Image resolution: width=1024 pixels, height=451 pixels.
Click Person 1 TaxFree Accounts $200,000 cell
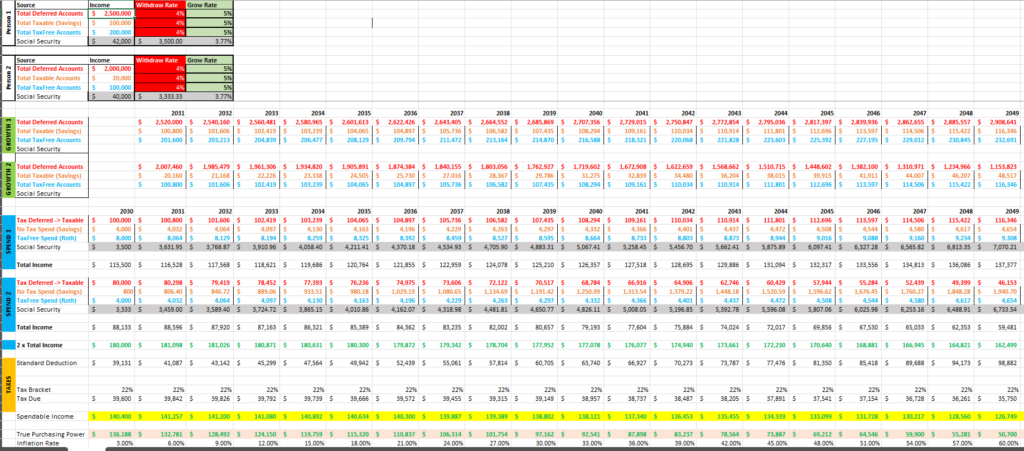107,32
